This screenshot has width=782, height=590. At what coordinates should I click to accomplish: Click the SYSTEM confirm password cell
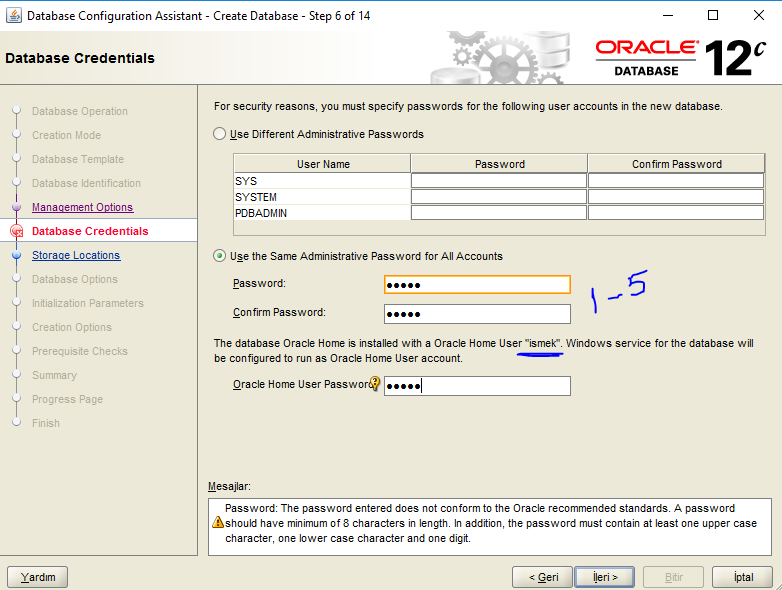(676, 197)
